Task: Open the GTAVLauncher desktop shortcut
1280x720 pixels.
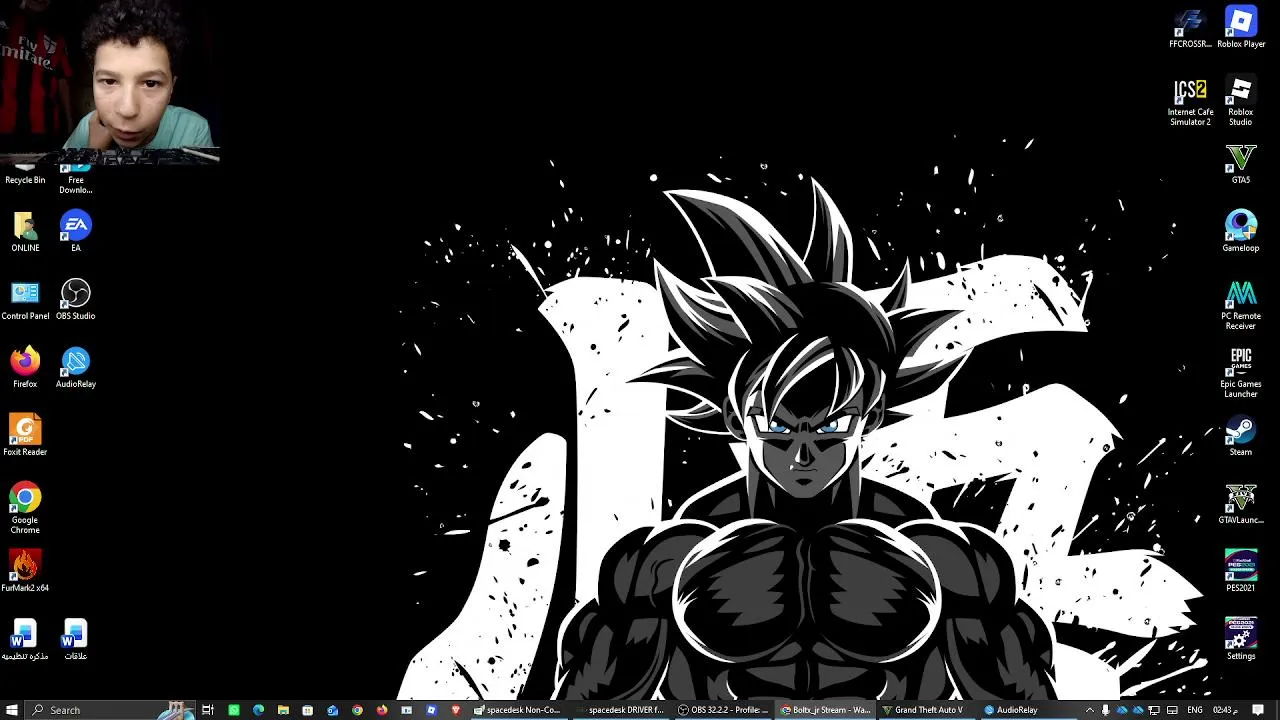Action: point(1240,504)
